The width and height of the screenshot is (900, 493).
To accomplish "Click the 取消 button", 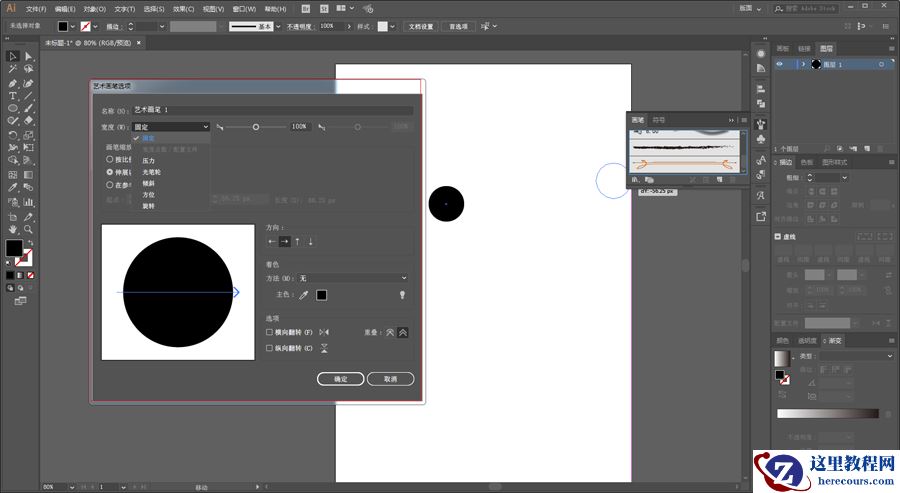I will click(390, 379).
